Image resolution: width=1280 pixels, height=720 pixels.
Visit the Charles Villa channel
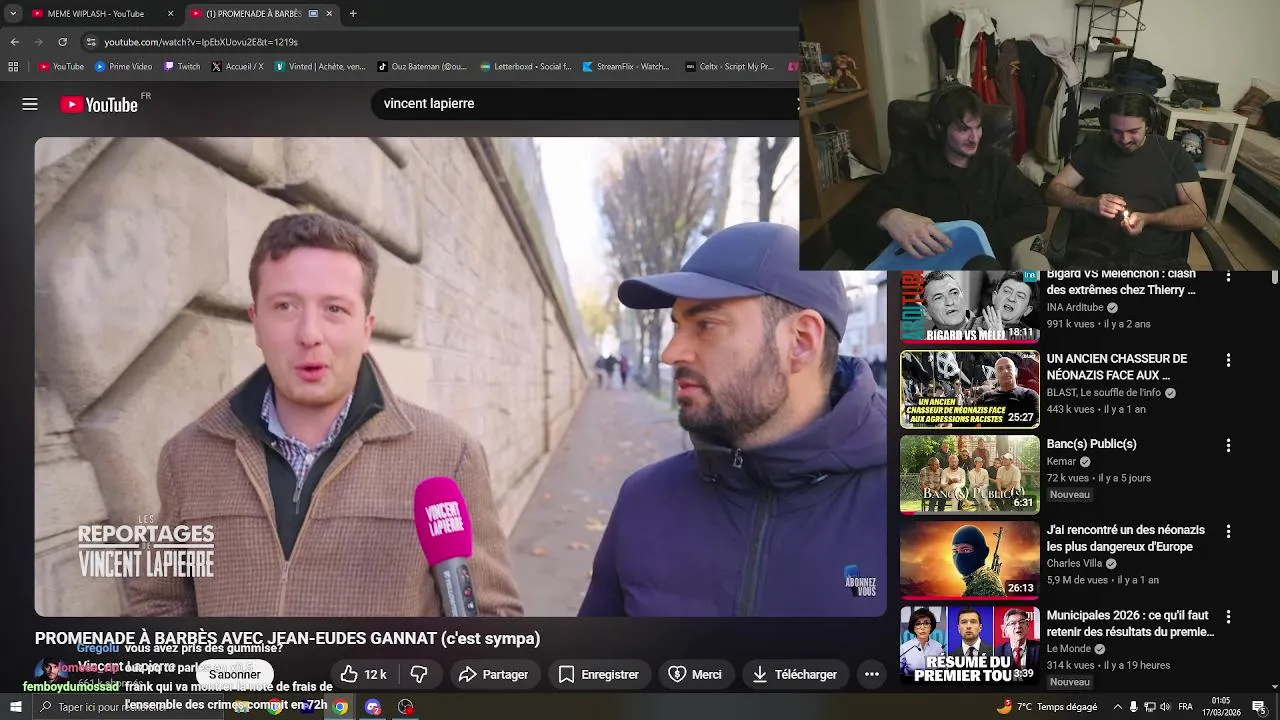(x=1074, y=564)
